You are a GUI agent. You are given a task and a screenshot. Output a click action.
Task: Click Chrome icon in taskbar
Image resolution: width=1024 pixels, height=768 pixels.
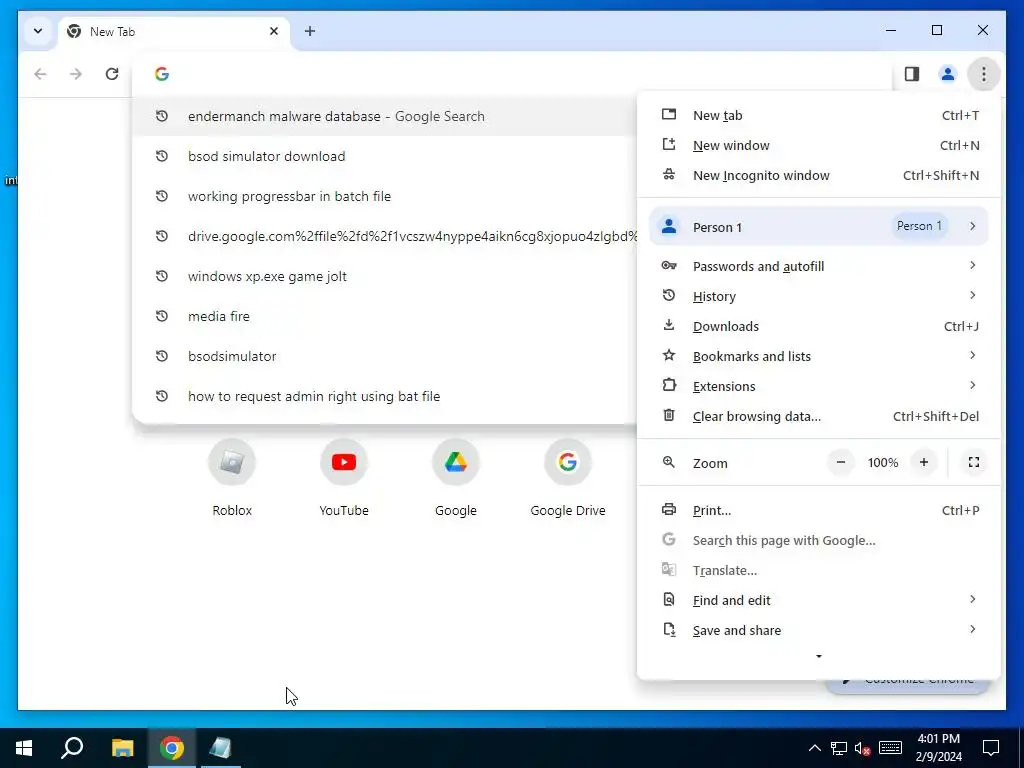coord(172,748)
